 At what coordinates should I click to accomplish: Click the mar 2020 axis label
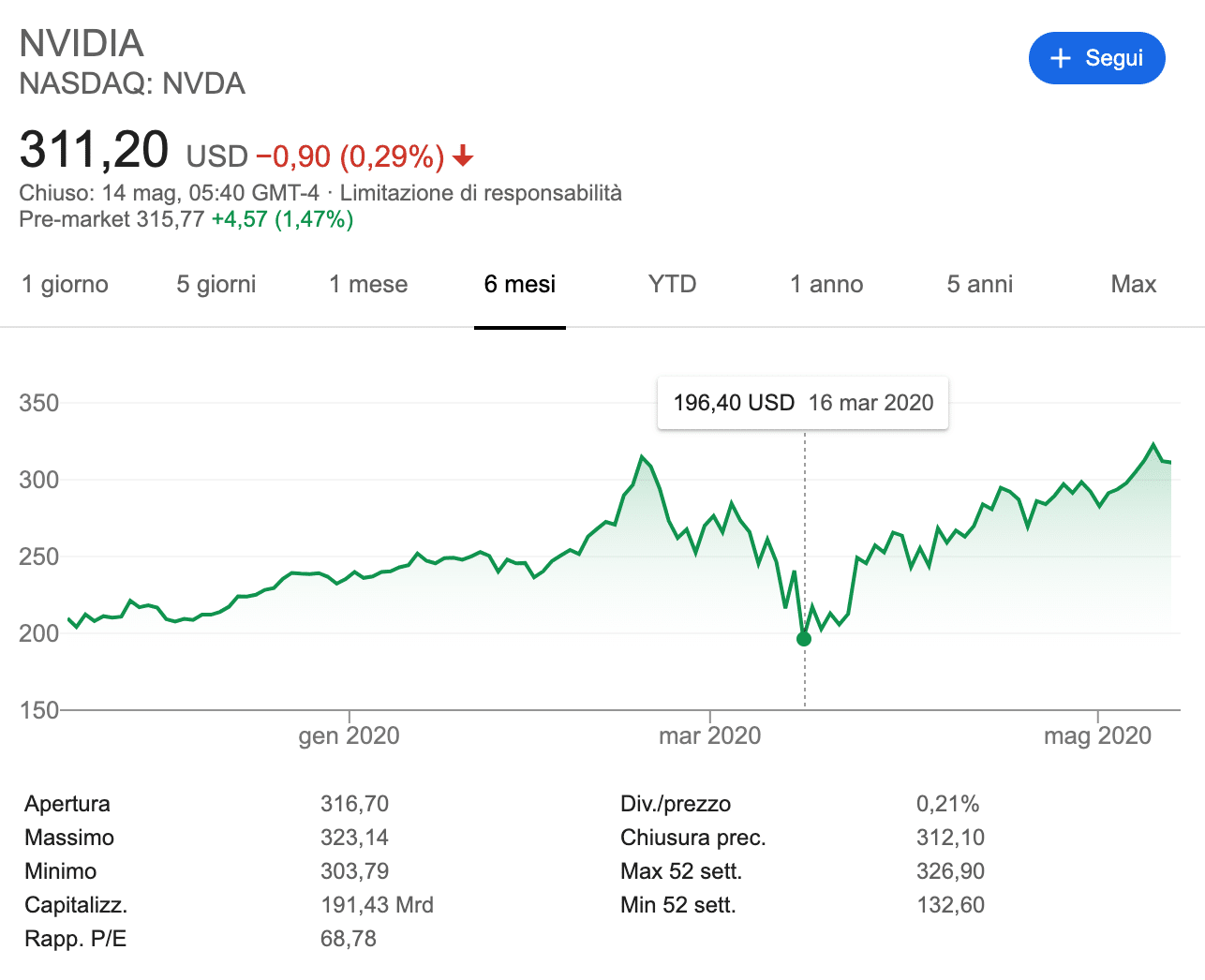[x=710, y=735]
